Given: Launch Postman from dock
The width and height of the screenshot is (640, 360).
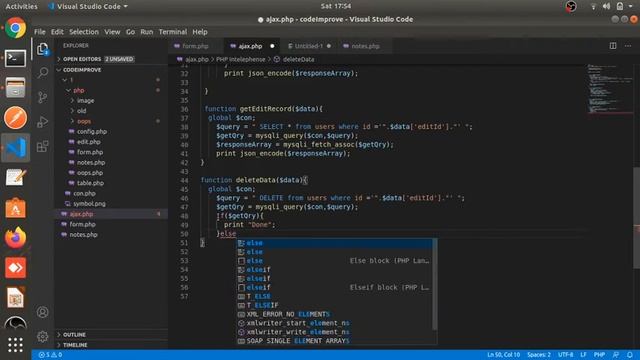Looking at the screenshot, I should point(16,118).
